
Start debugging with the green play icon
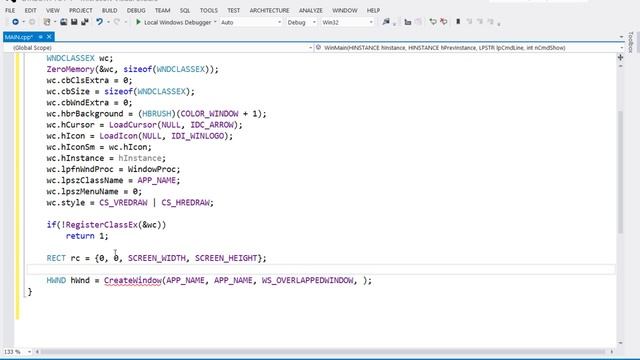click(138, 22)
